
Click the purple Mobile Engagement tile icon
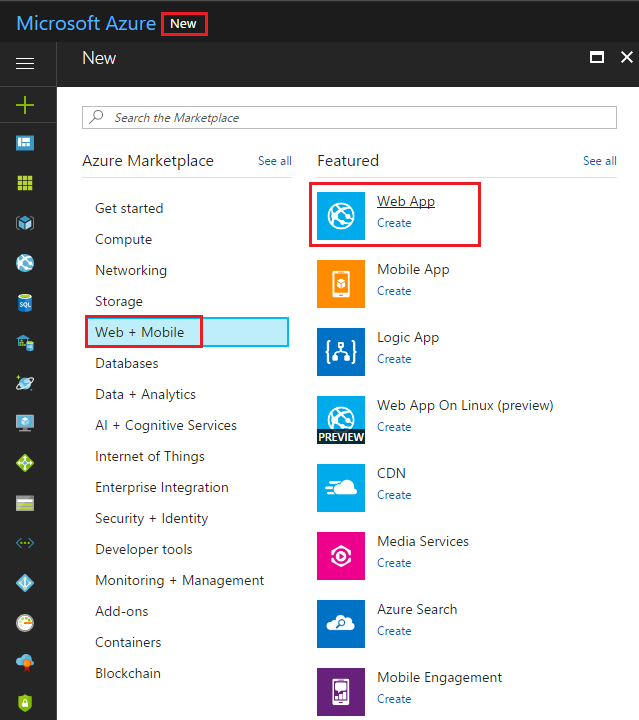(341, 692)
